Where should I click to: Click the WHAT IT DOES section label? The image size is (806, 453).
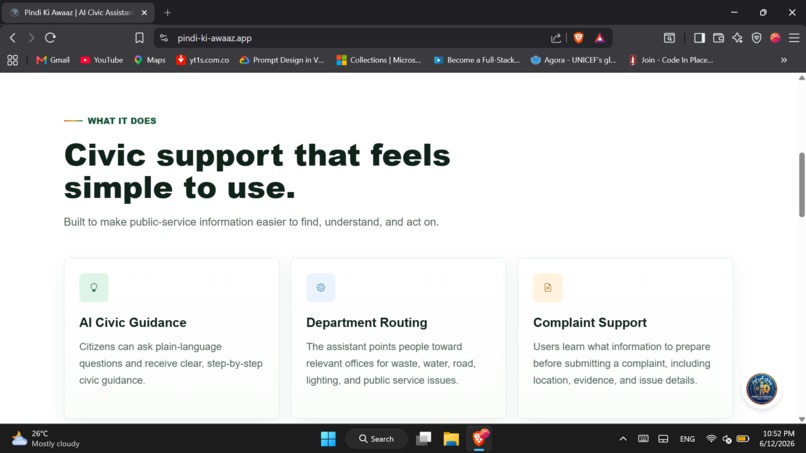pyautogui.click(x=122, y=121)
